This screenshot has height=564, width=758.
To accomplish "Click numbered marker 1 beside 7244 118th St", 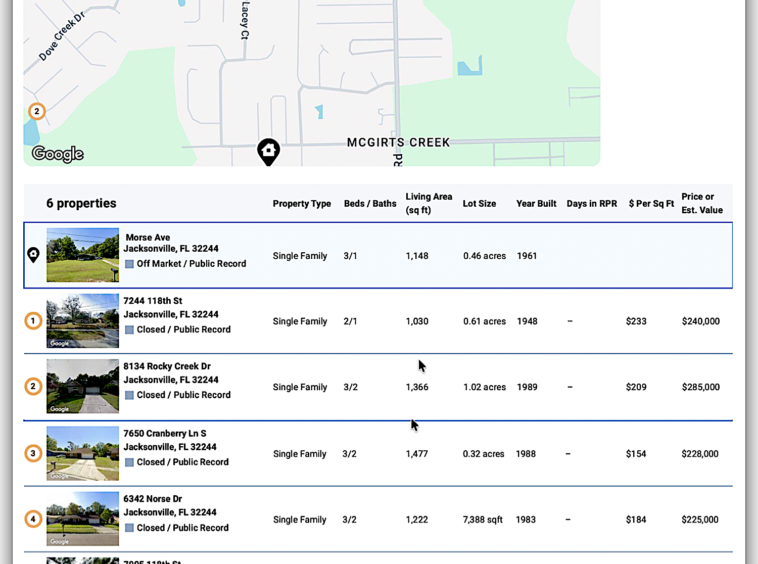I will click(33, 321).
